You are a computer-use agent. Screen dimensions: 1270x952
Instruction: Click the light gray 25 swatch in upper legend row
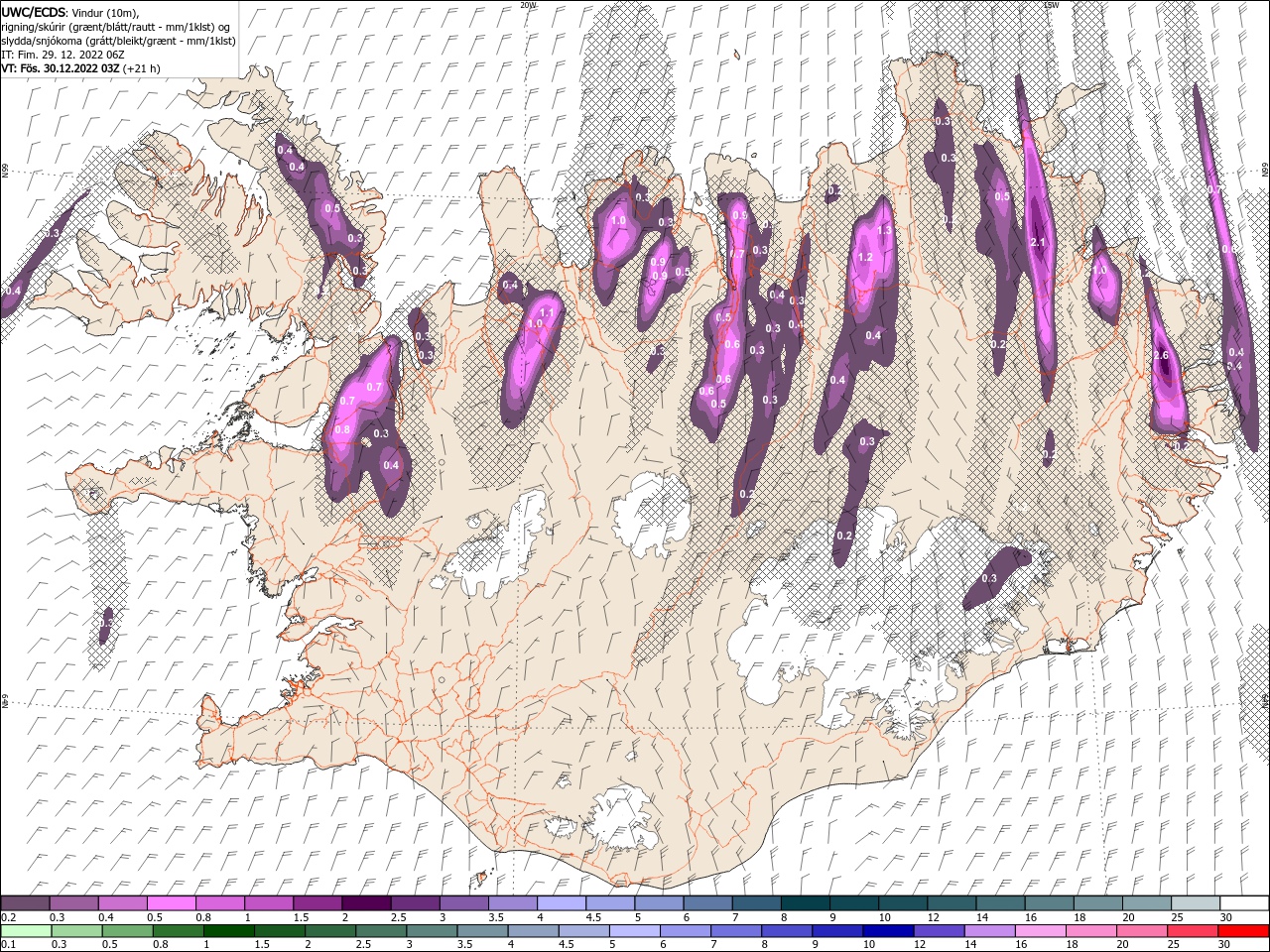tap(1195, 903)
